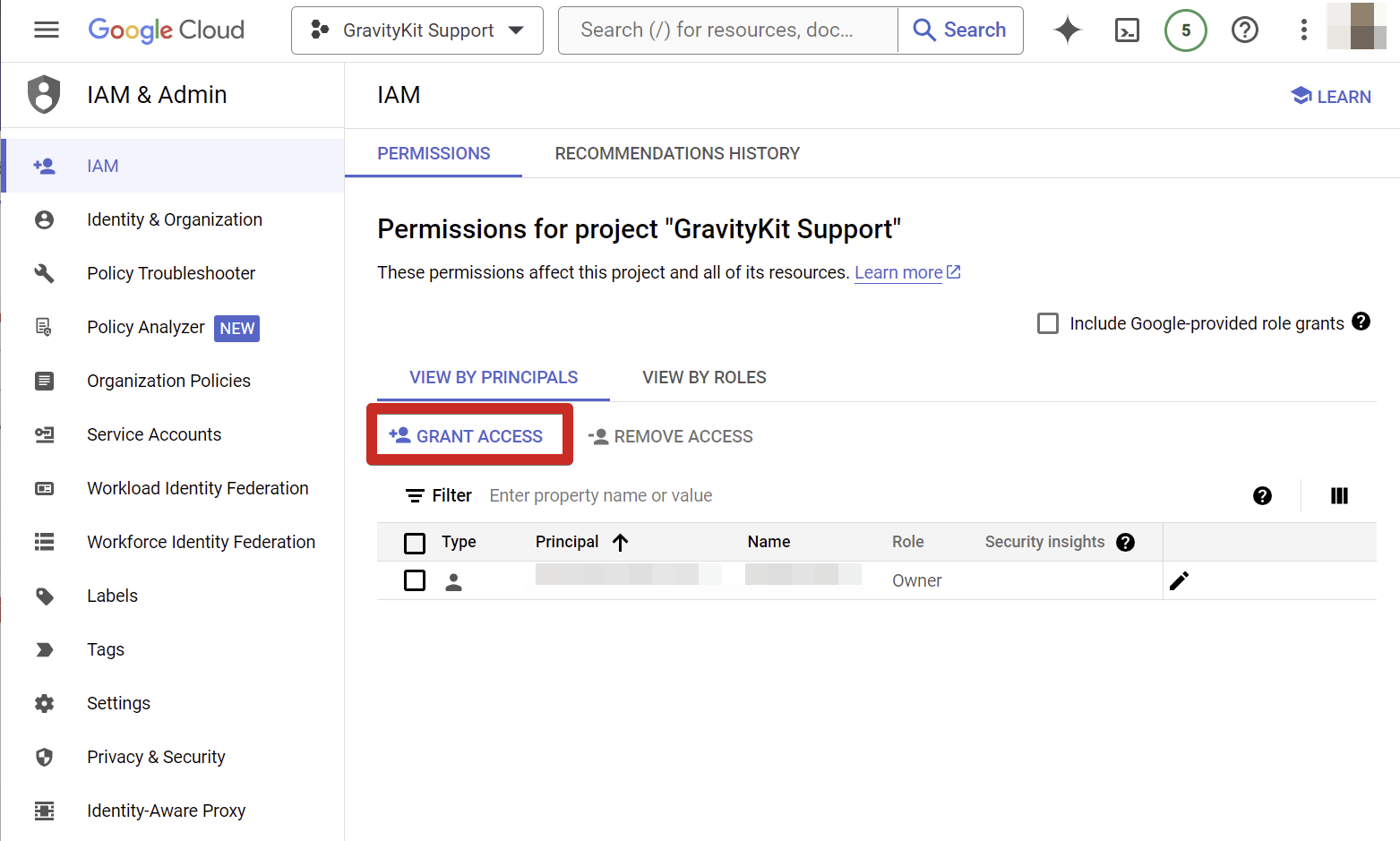Check the select-all header checkbox
This screenshot has width=1400, height=841.
(415, 543)
